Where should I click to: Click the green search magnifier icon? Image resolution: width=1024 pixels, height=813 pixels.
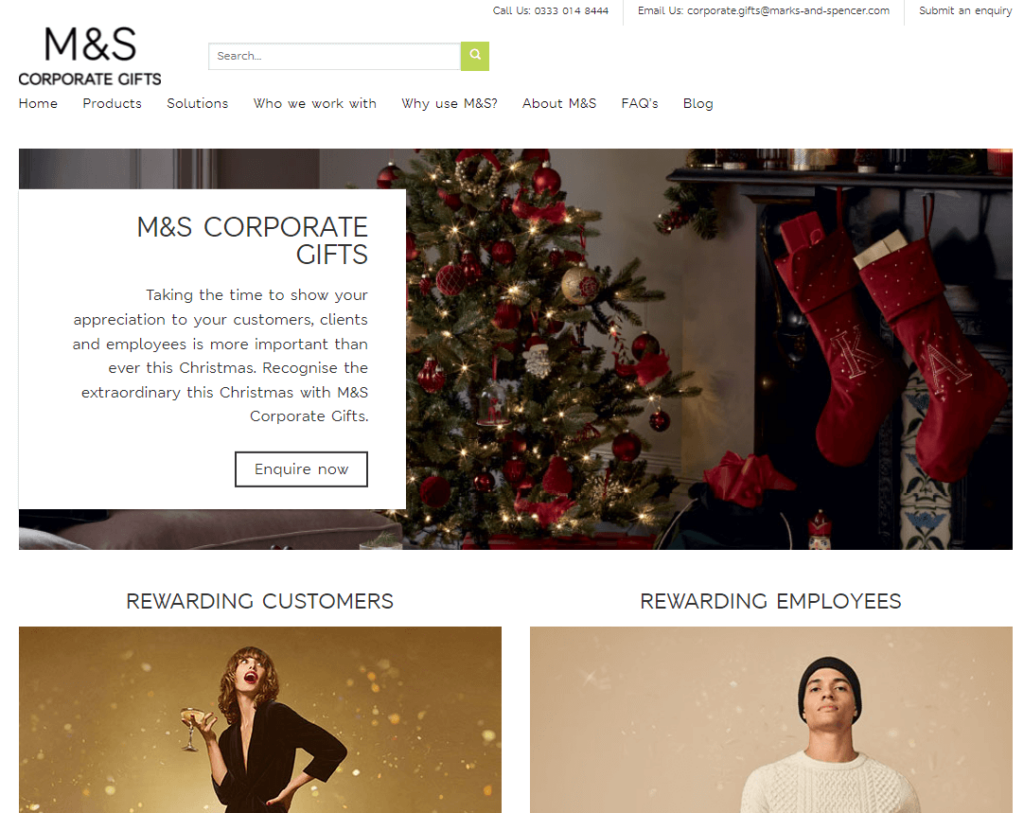[475, 56]
